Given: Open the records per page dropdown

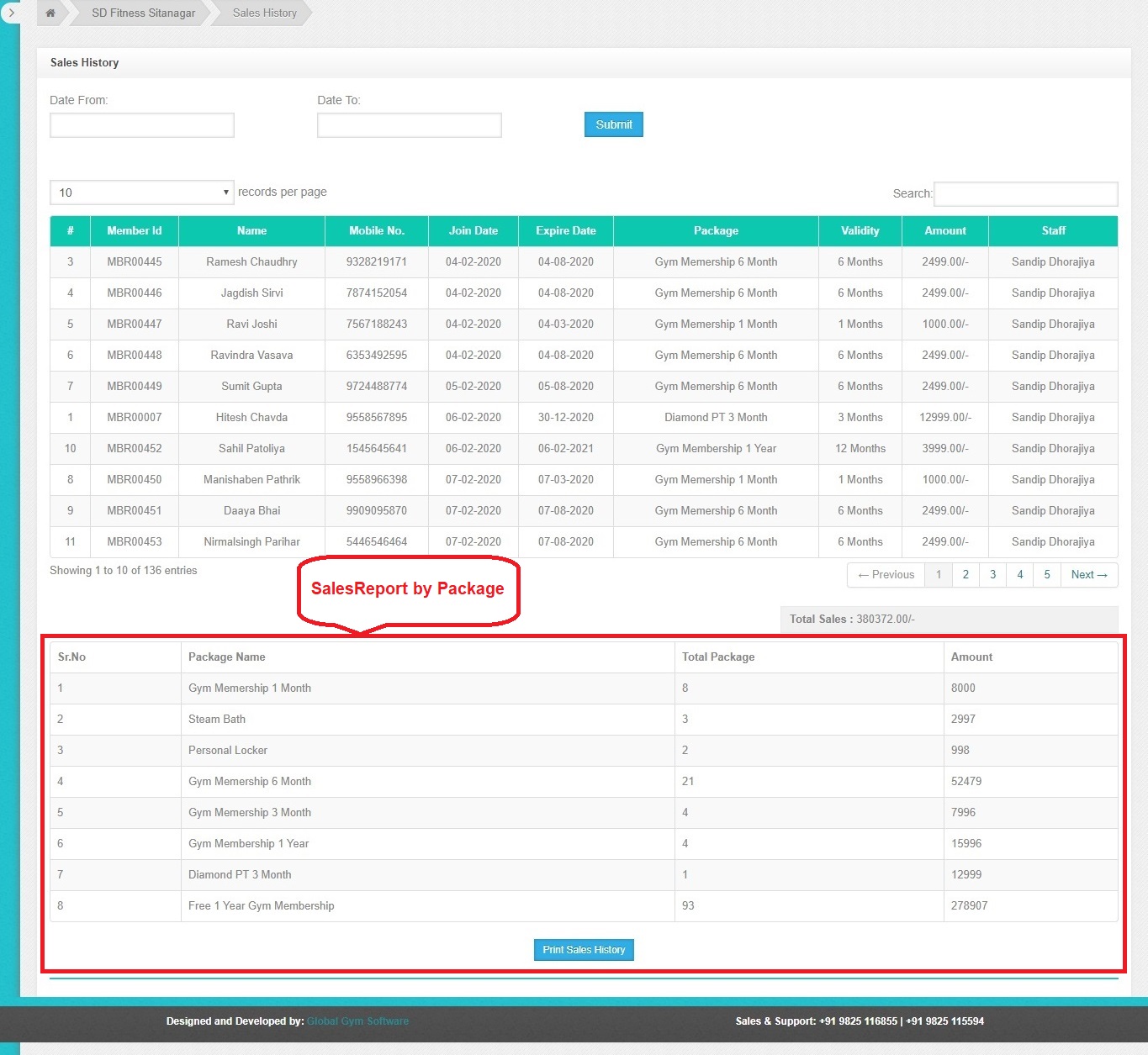Looking at the screenshot, I should pyautogui.click(x=141, y=192).
